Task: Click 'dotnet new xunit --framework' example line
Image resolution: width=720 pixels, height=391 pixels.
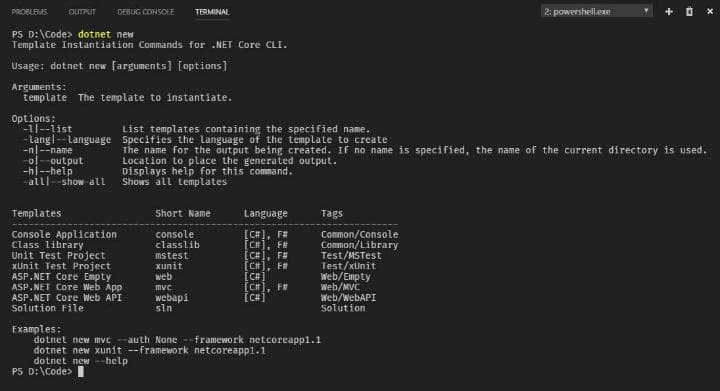Action: (x=150, y=351)
